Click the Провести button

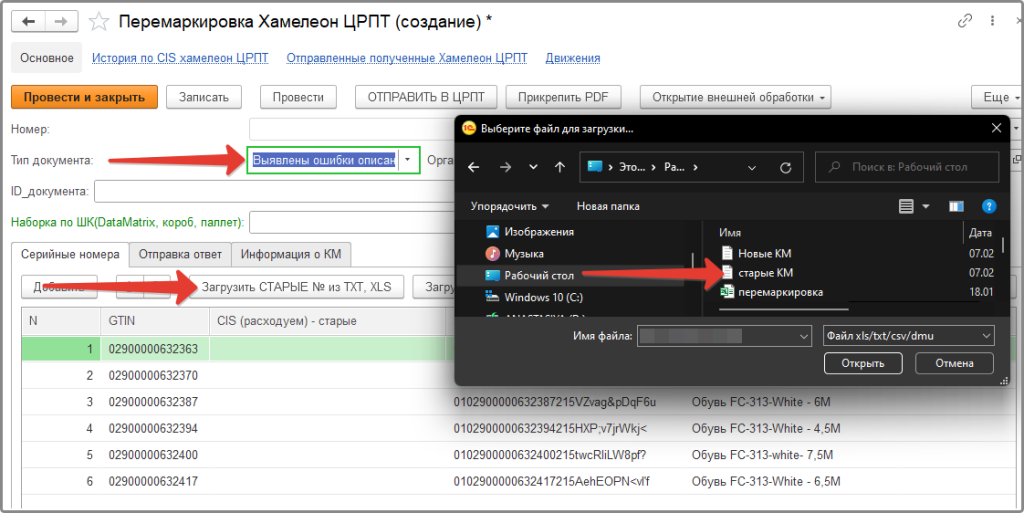click(298, 97)
